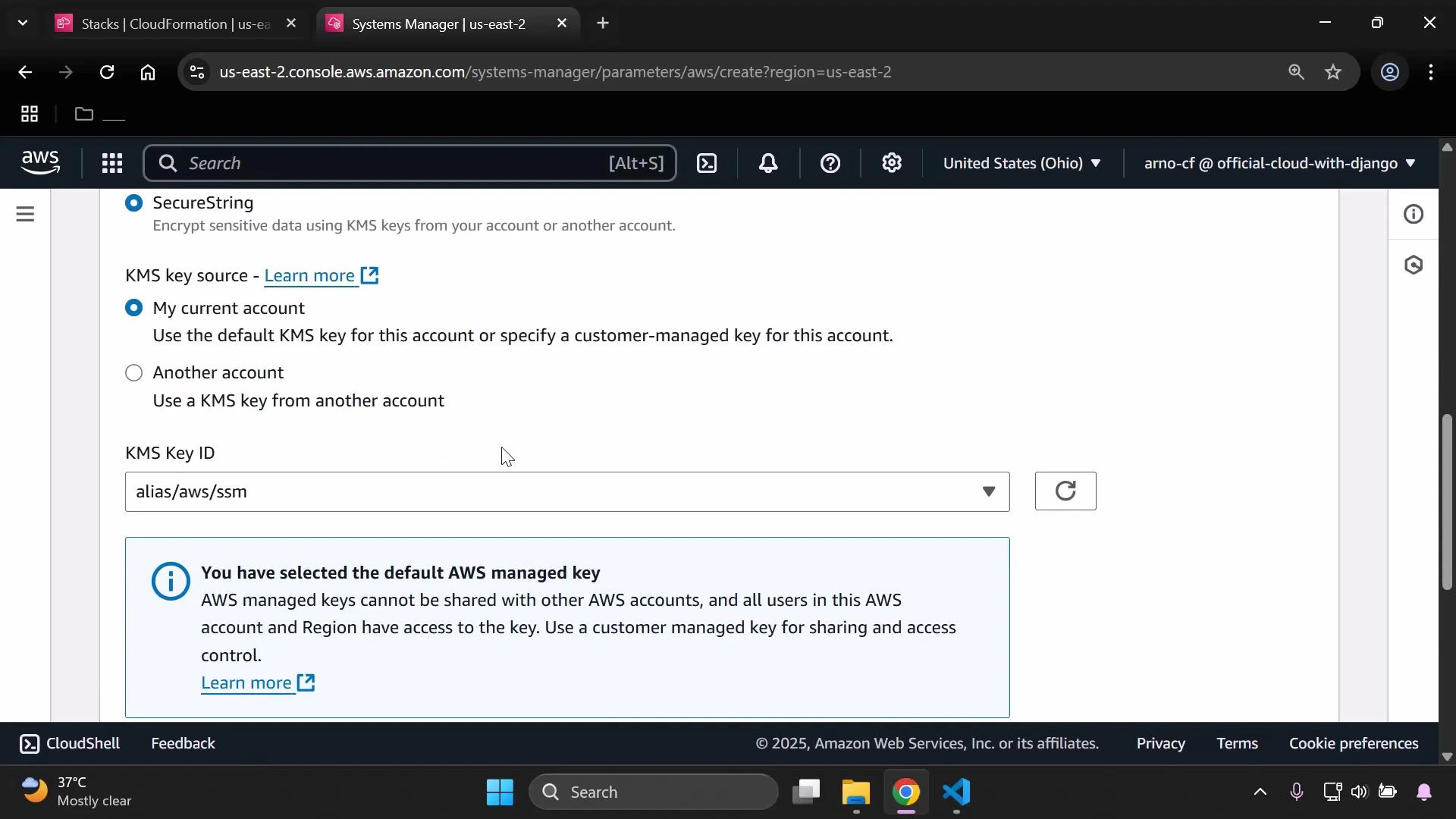Open the help question-mark menu
The width and height of the screenshot is (1456, 819).
(831, 163)
